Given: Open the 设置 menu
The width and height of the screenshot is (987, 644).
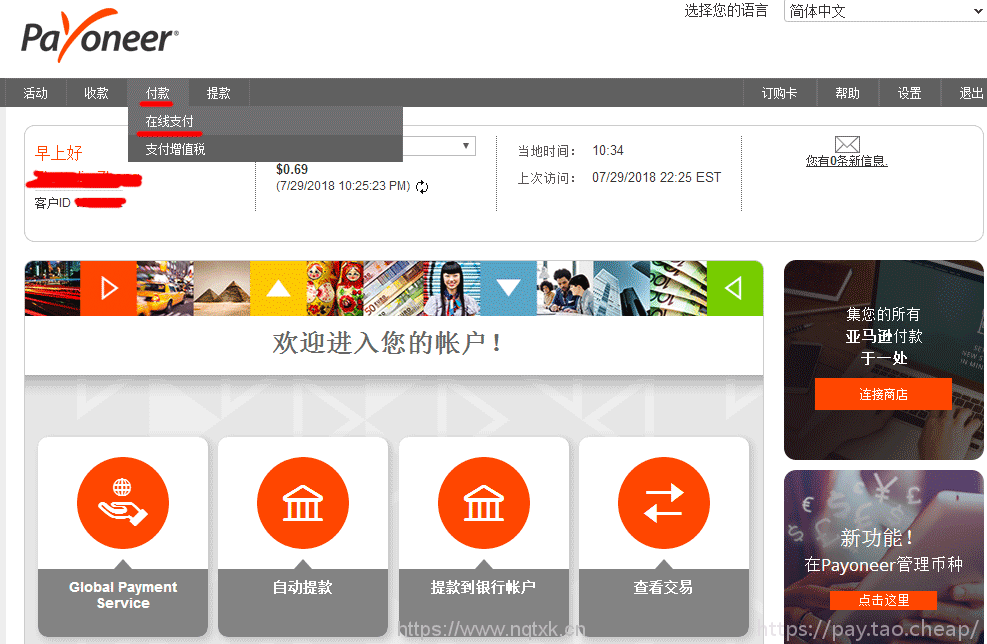Looking at the screenshot, I should point(910,93).
